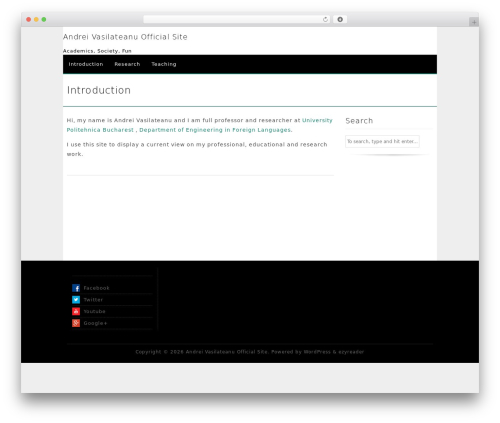Viewport: 500px width, 423px height.
Task: Close the window with red button
Action: pos(29,19)
